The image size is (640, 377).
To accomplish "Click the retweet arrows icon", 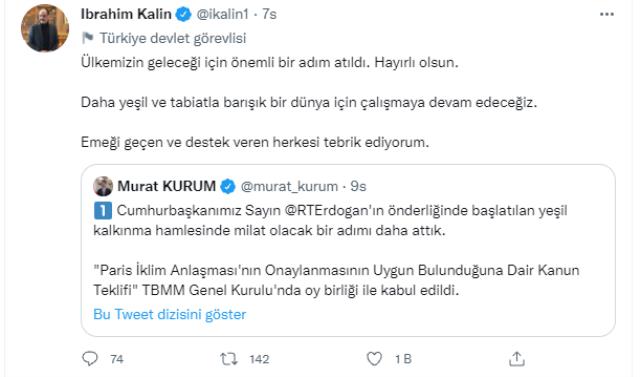I will pos(229,359).
